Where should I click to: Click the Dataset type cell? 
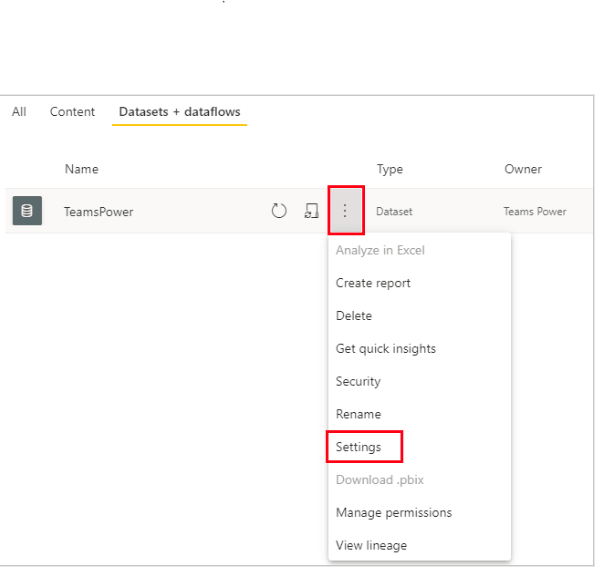[395, 212]
